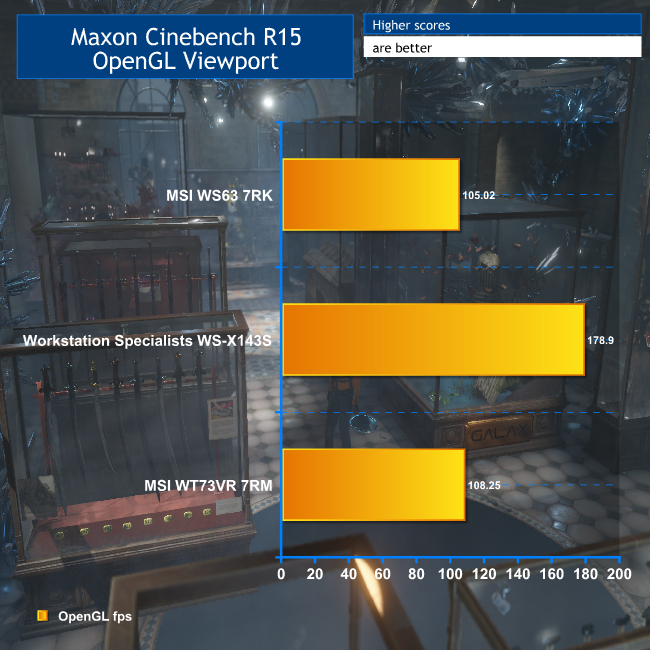
Task: Click the axis tick label 160
Action: 551,574
